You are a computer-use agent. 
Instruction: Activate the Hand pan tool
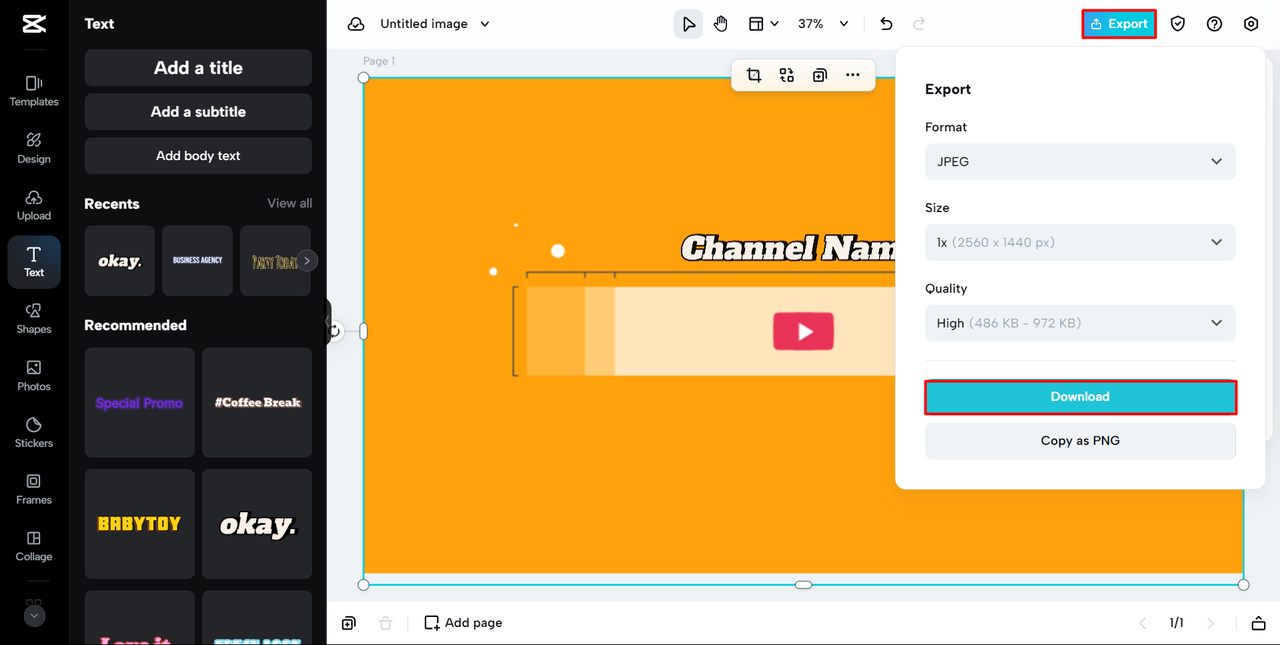pyautogui.click(x=721, y=24)
